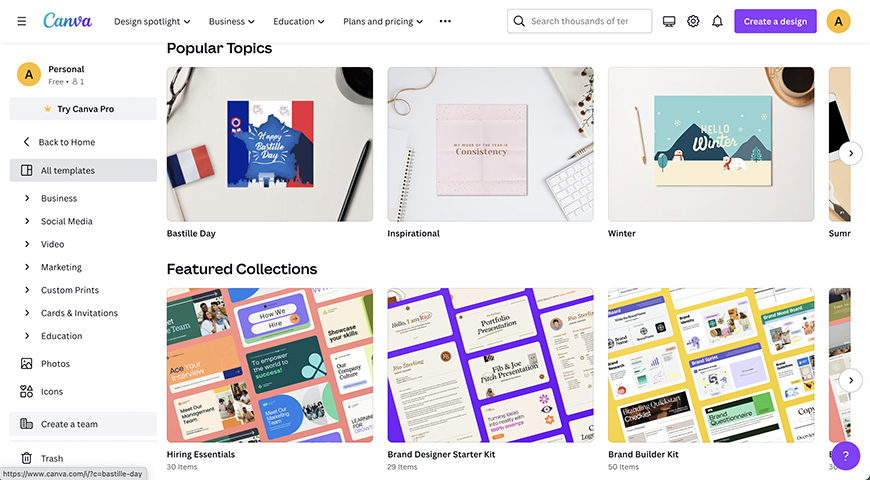Image resolution: width=870 pixels, height=480 pixels.
Task: Open the Hello Winter topic thumbnail
Action: 711,144
